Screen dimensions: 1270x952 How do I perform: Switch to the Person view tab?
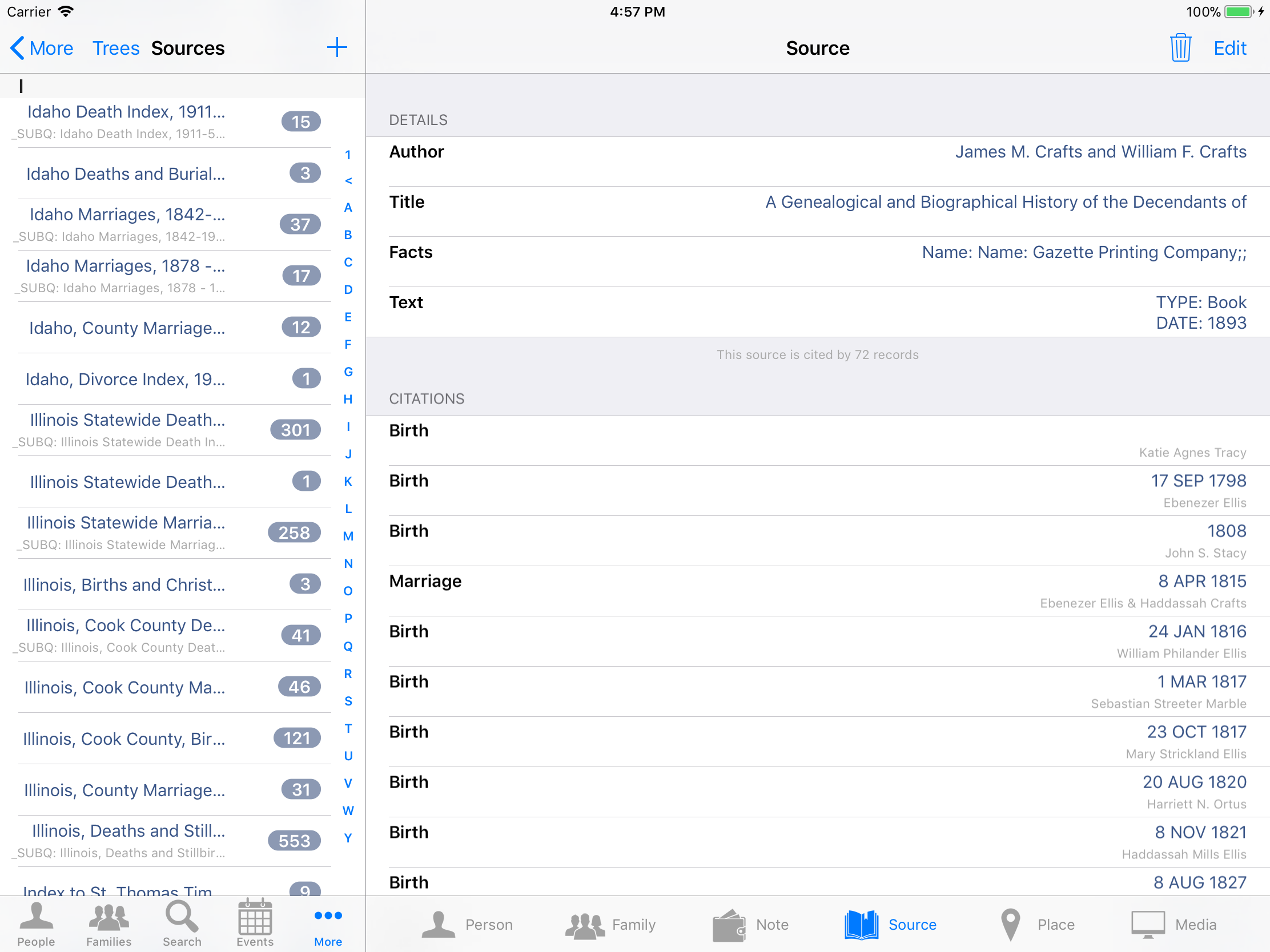click(x=467, y=925)
